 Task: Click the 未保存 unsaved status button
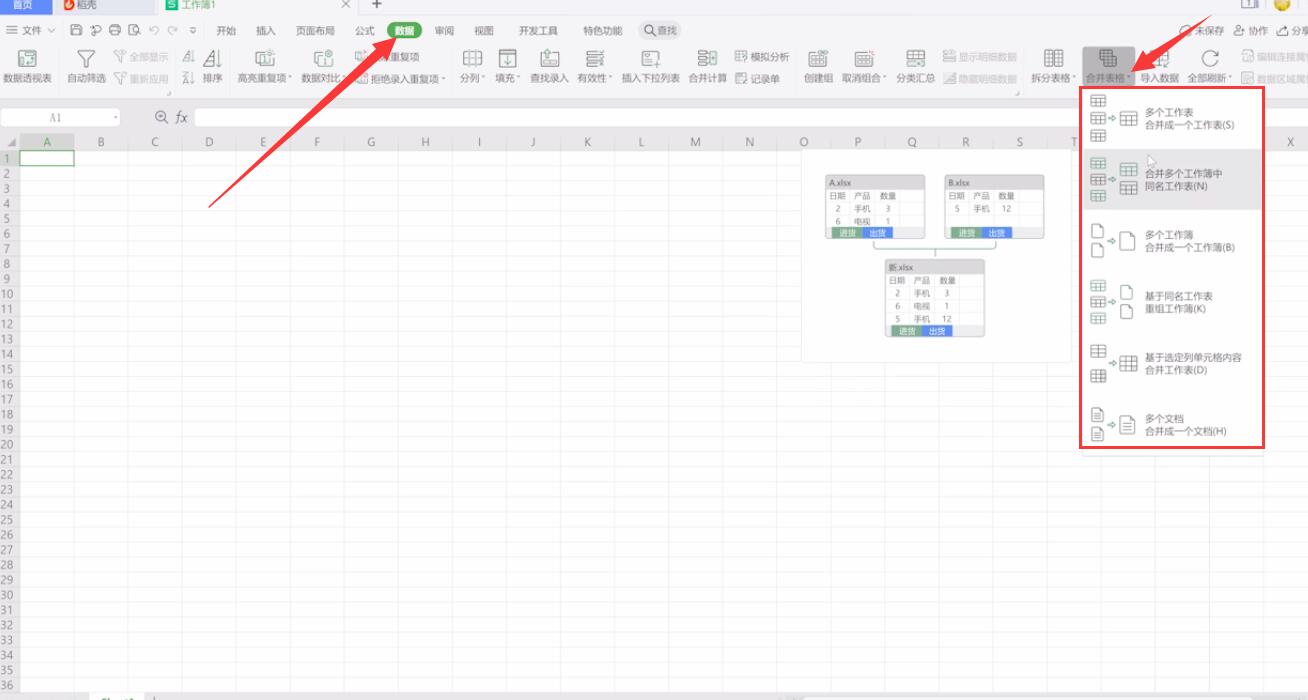click(1201, 31)
